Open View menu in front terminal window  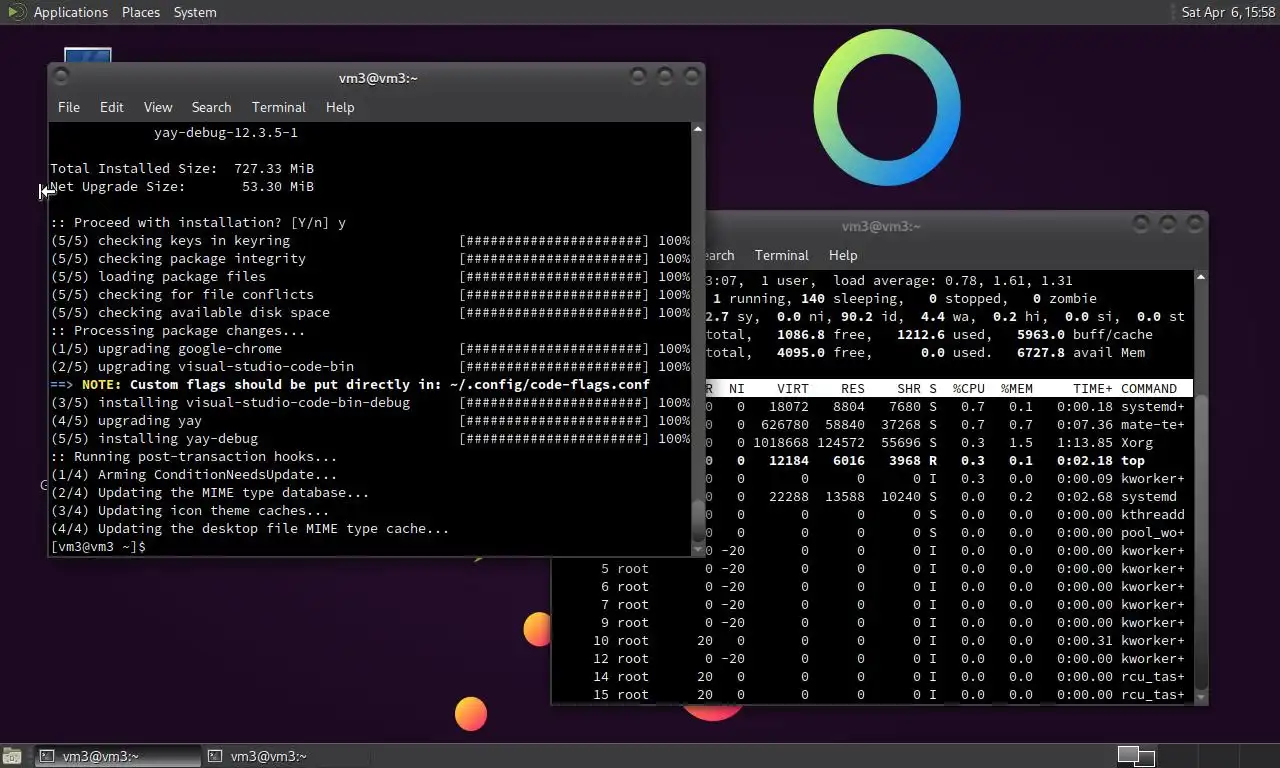click(x=158, y=107)
